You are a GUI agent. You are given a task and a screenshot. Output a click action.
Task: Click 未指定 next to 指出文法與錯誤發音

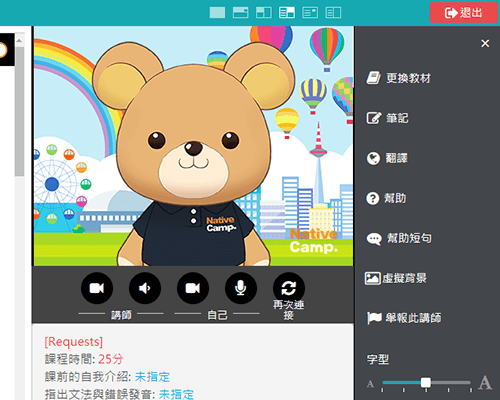pos(176,394)
